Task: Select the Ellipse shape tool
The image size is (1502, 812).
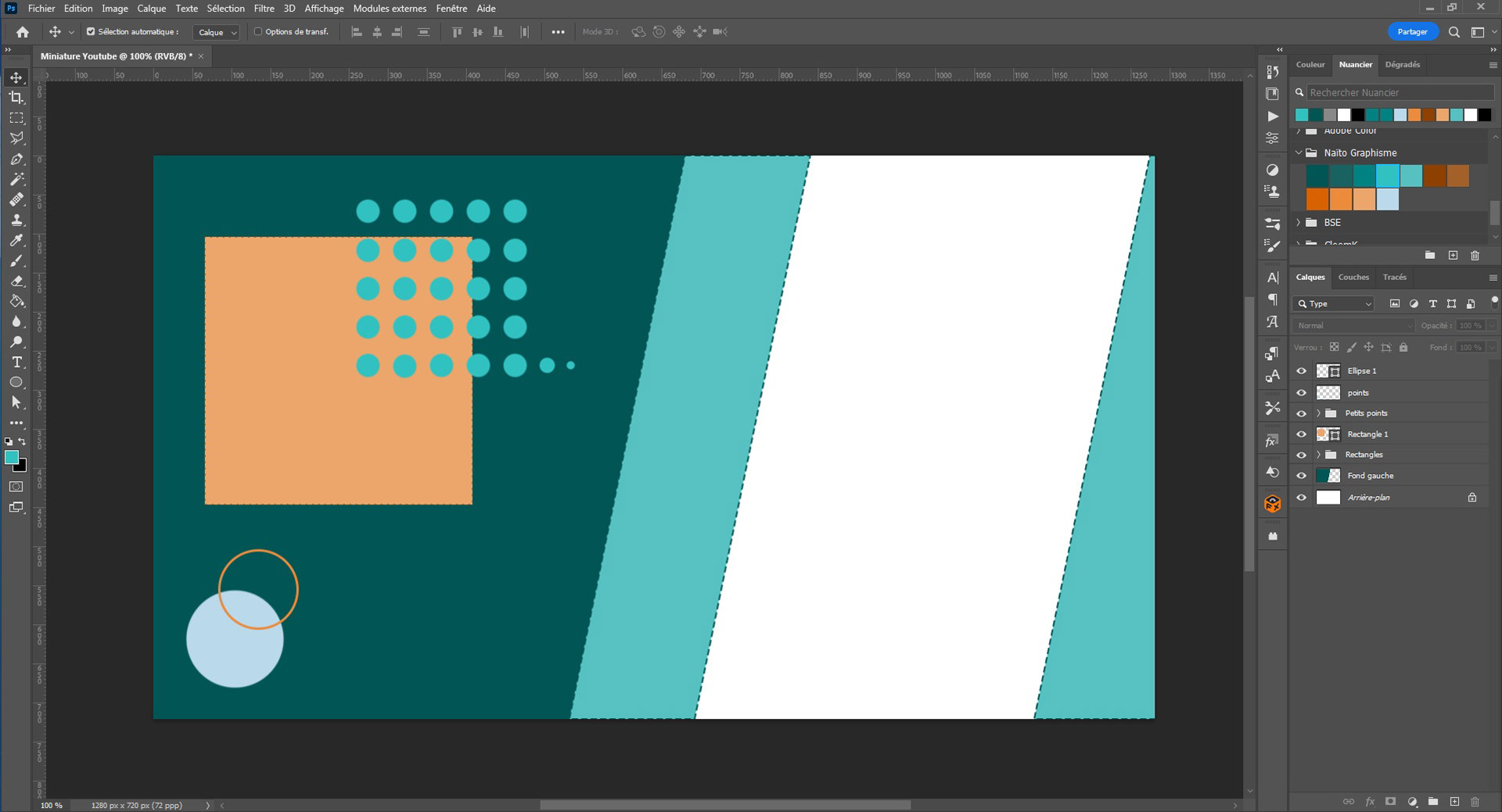Action: [x=16, y=383]
